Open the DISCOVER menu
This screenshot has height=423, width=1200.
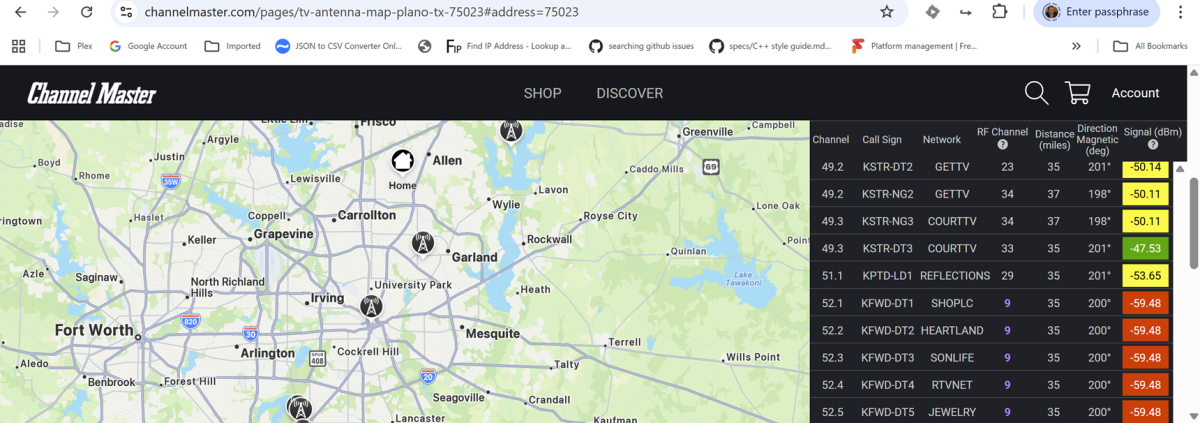(x=630, y=93)
